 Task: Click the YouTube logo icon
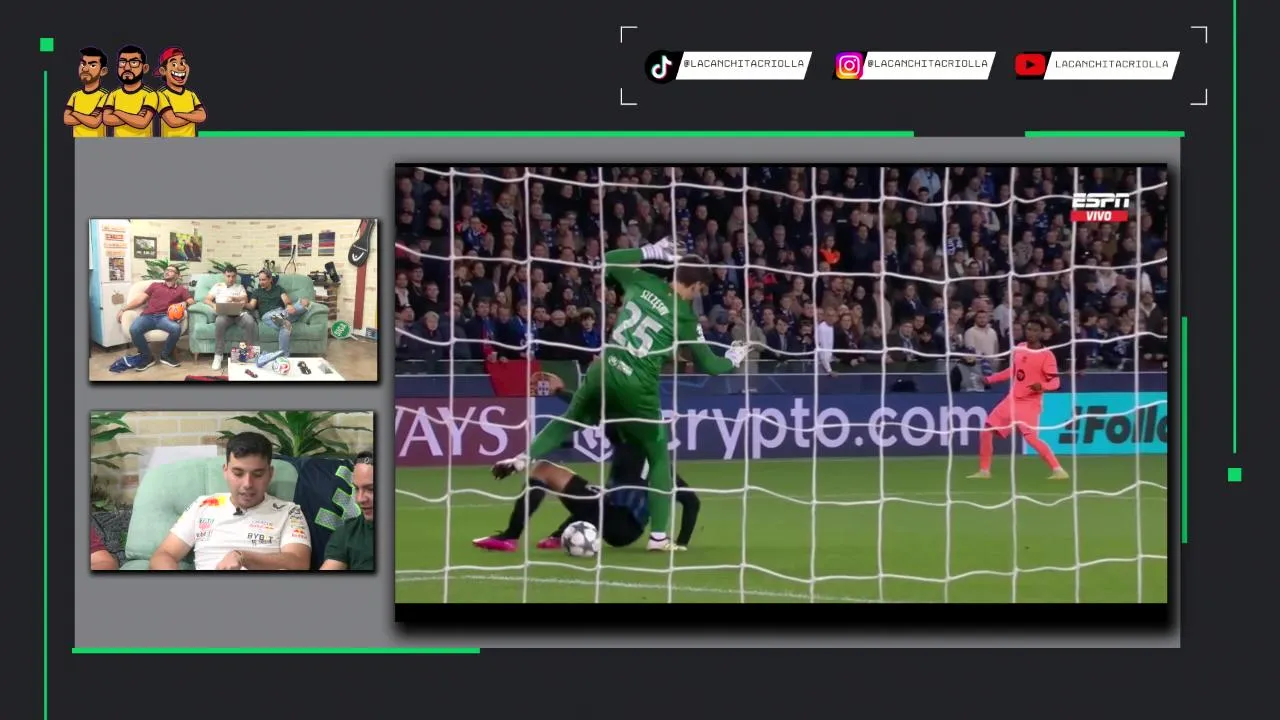[1030, 66]
